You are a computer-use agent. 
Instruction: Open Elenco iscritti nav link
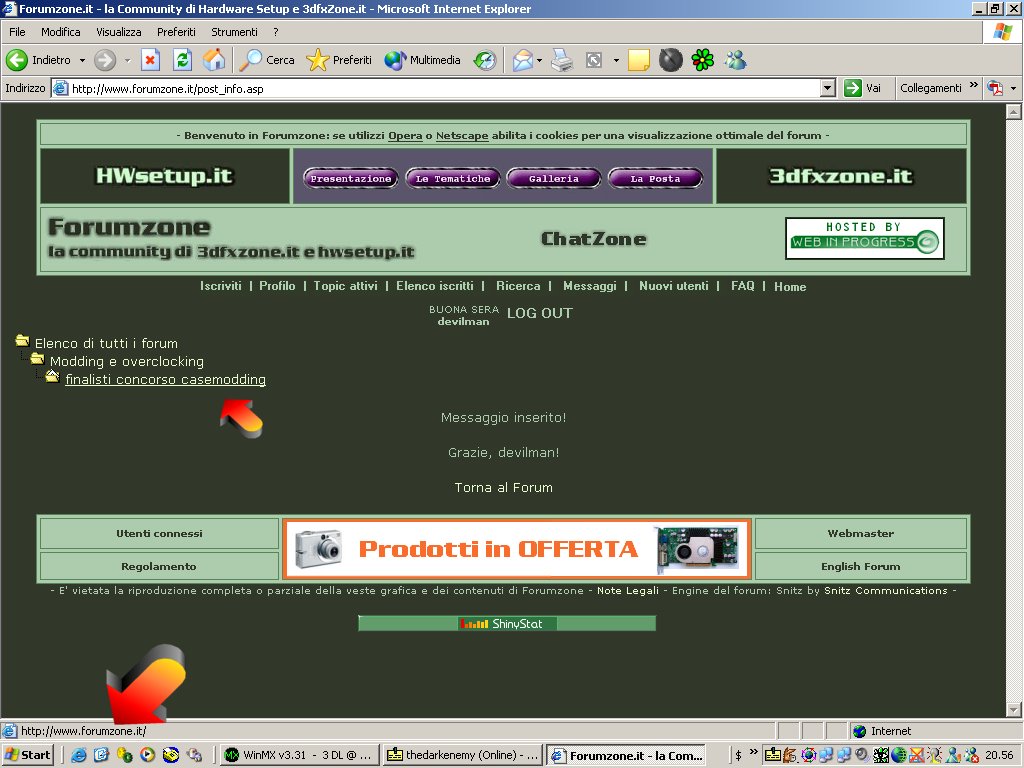coord(435,286)
